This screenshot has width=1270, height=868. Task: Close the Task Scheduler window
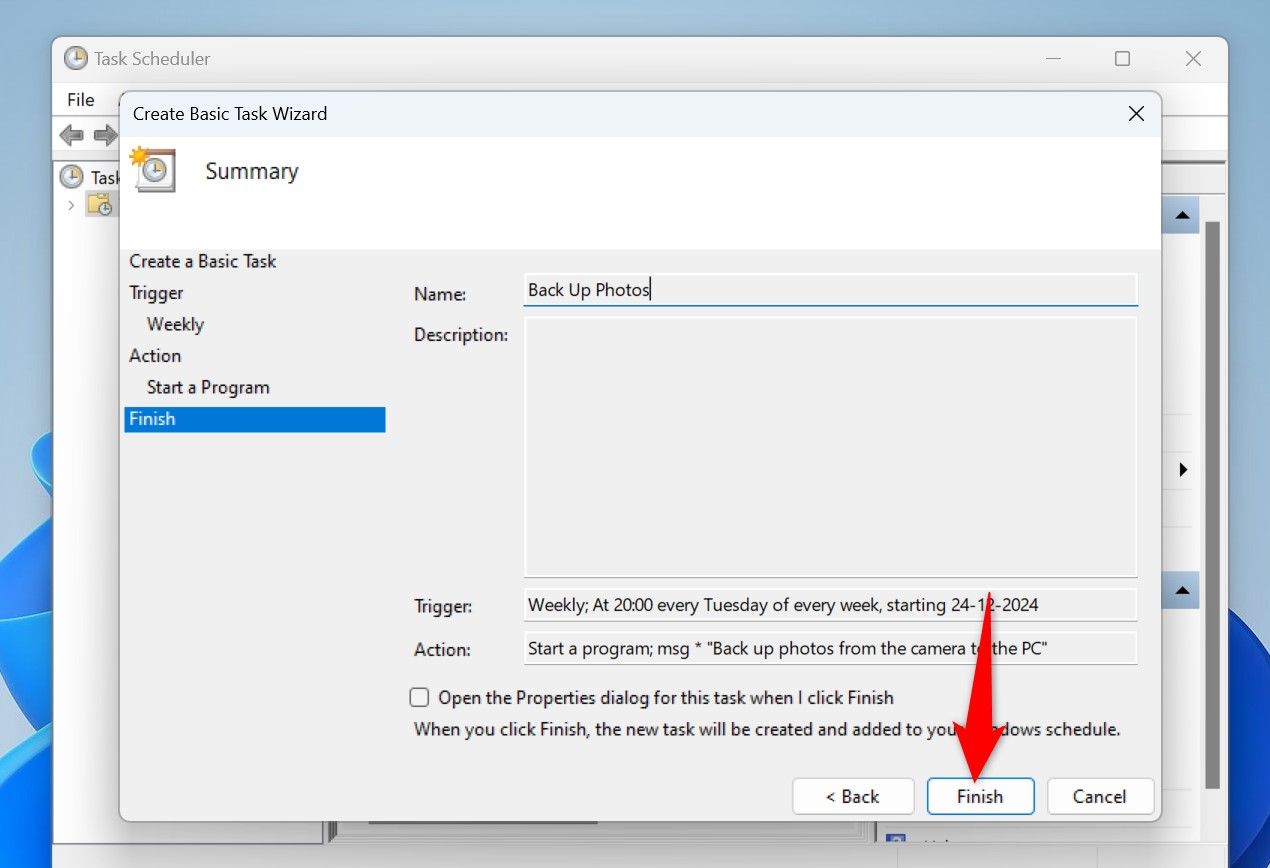click(x=1193, y=59)
